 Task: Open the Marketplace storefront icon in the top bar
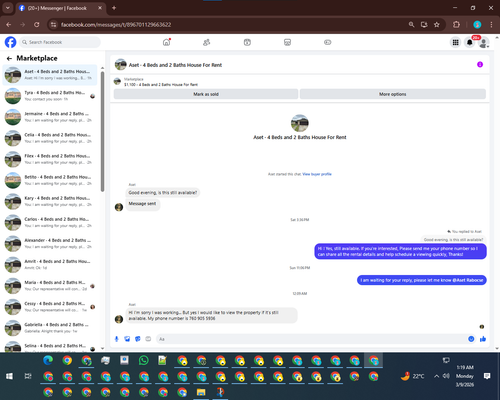point(287,42)
